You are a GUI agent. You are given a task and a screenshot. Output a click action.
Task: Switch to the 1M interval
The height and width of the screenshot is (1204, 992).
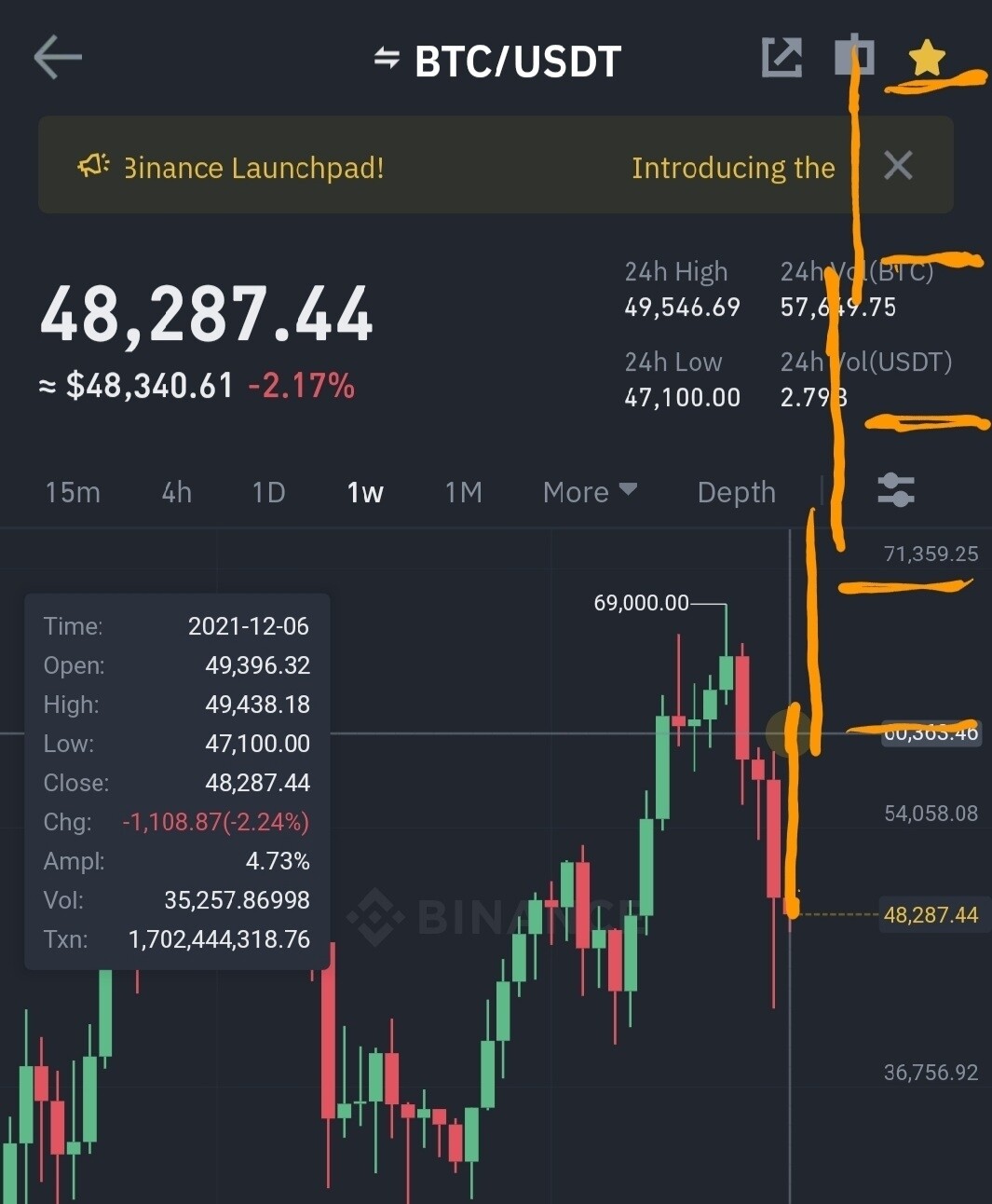(x=463, y=492)
